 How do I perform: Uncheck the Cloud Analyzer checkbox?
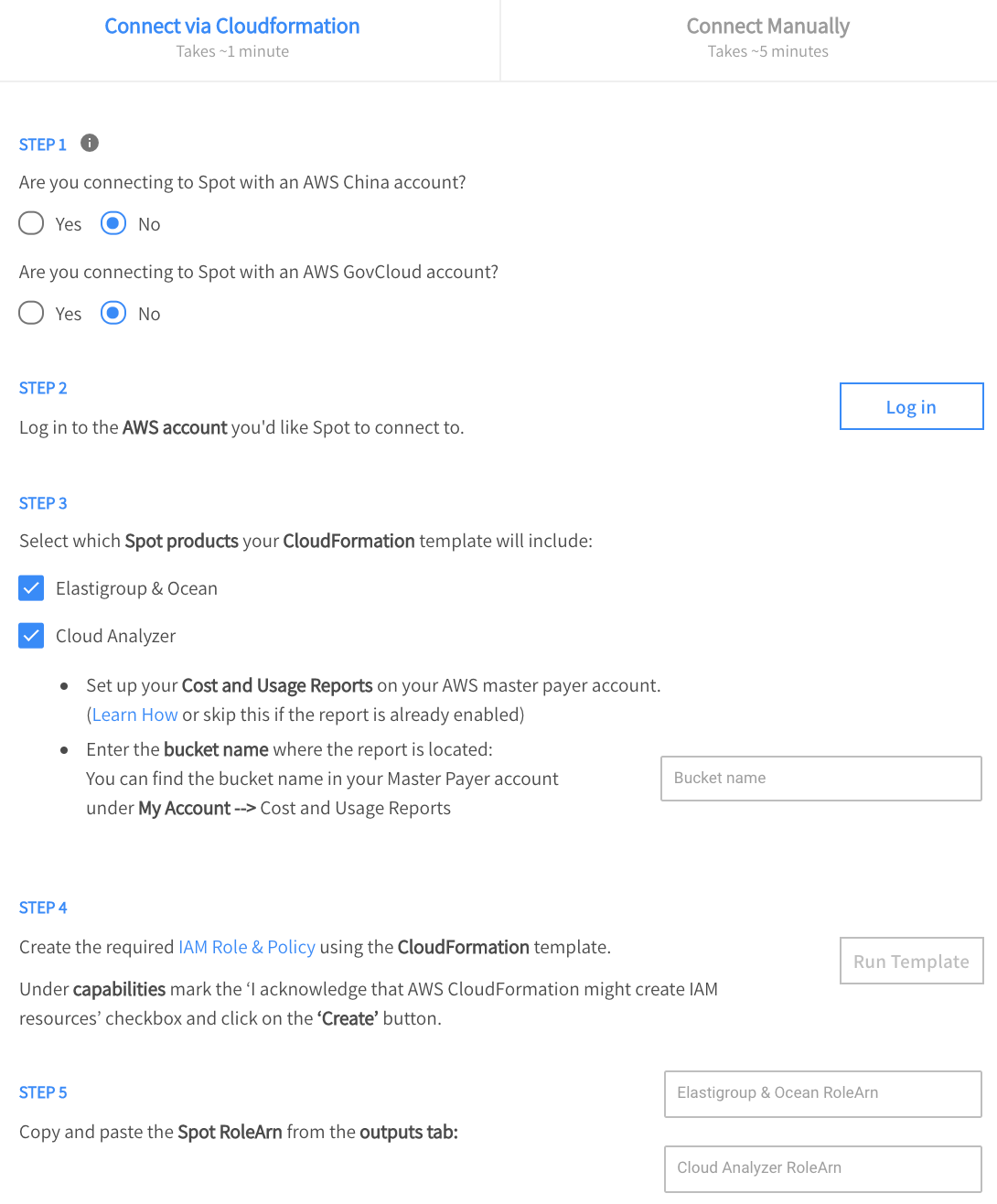pyautogui.click(x=32, y=636)
